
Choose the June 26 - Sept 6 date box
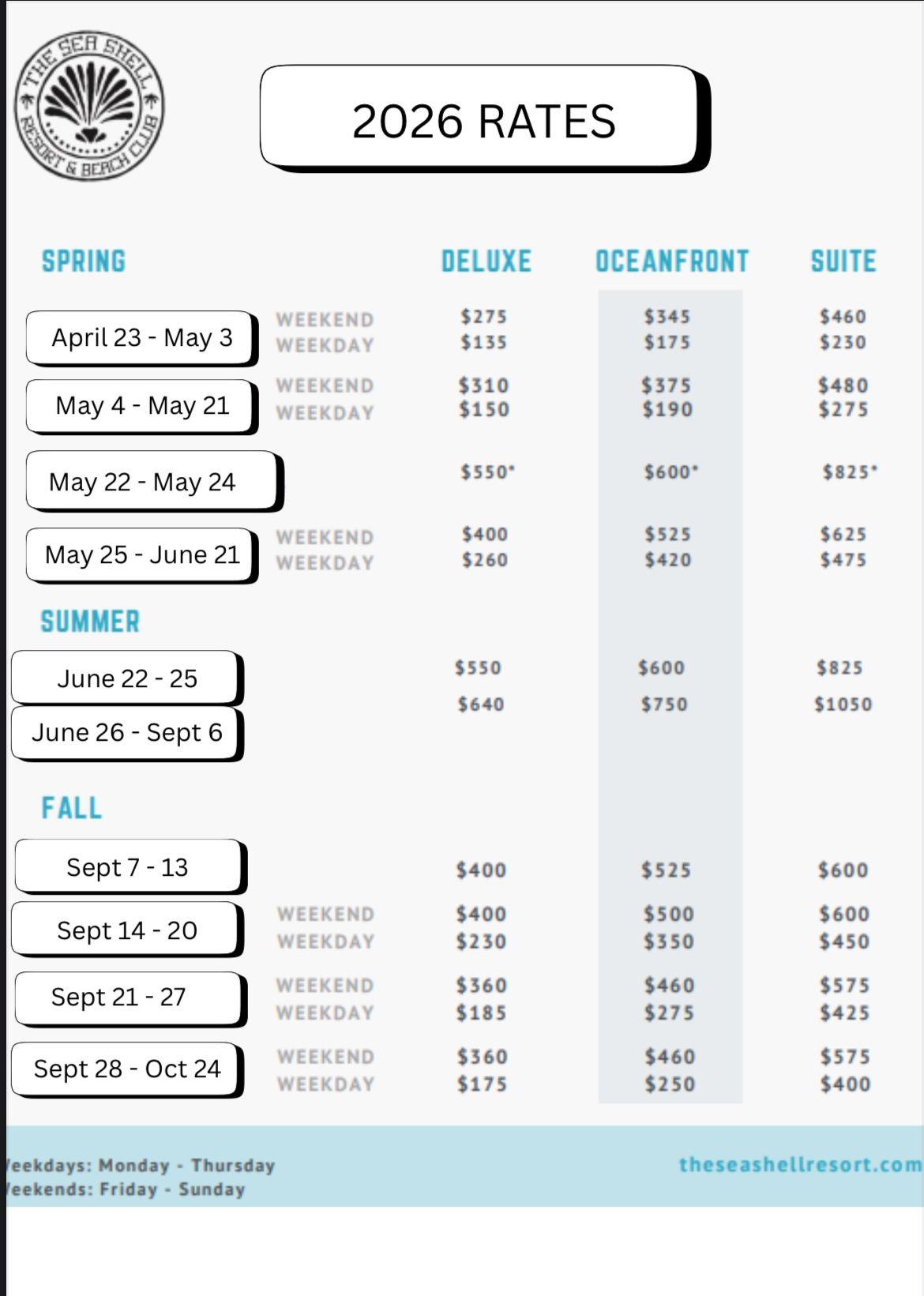[127, 733]
